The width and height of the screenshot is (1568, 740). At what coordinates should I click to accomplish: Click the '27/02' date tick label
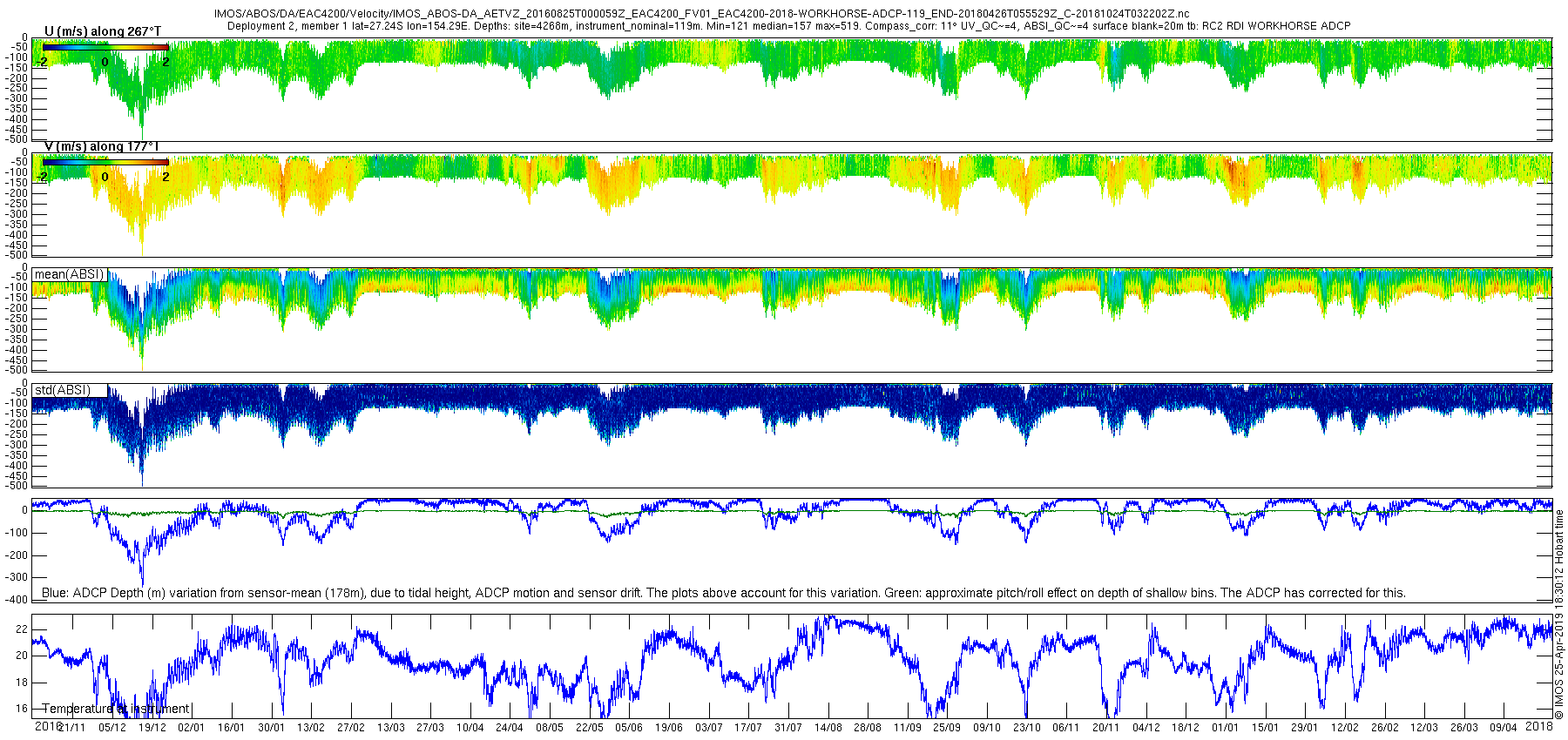351,728
